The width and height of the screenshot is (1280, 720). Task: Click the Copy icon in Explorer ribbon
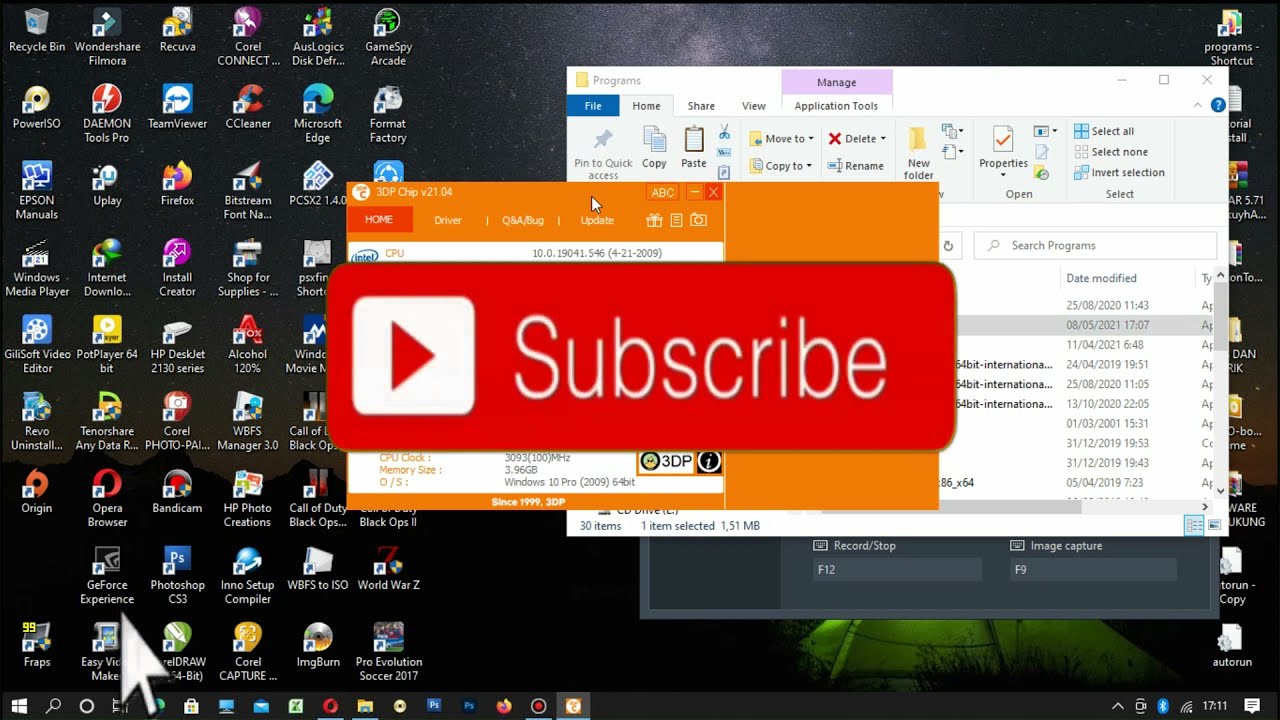(x=654, y=139)
